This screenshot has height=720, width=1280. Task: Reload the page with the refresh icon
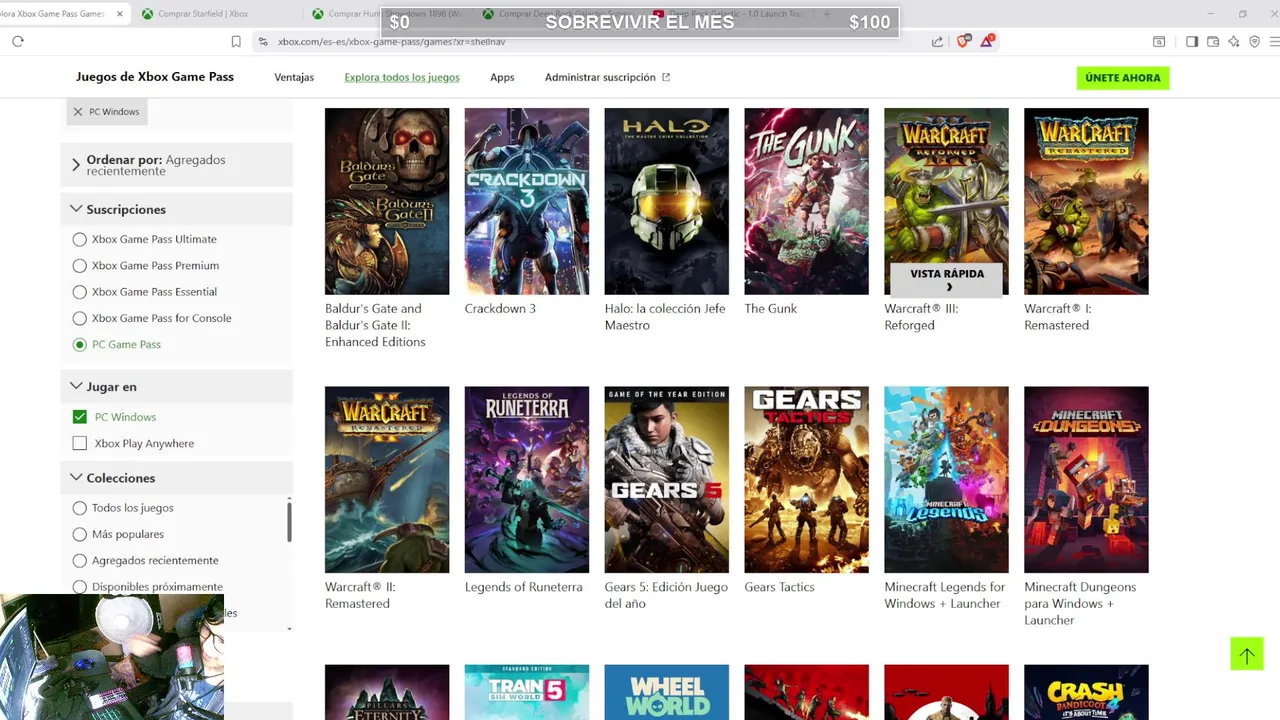tap(18, 41)
